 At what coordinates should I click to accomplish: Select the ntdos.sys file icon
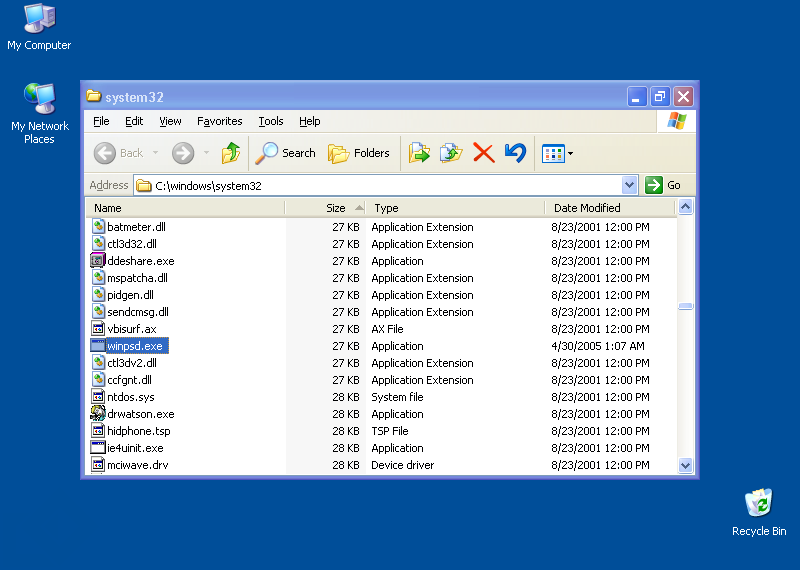tap(98, 396)
